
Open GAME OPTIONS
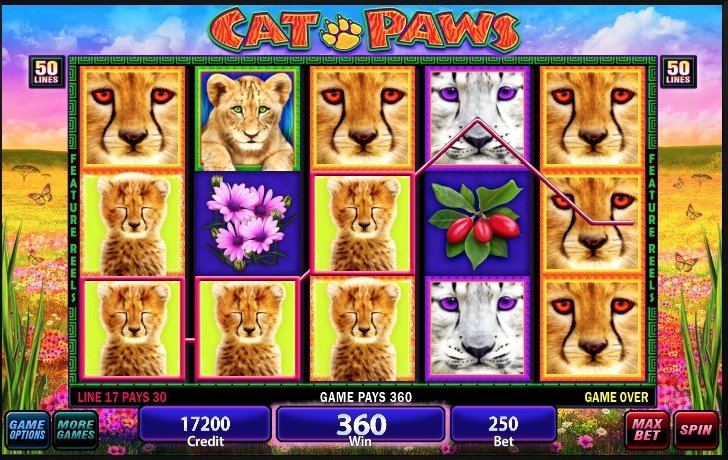click(x=27, y=430)
